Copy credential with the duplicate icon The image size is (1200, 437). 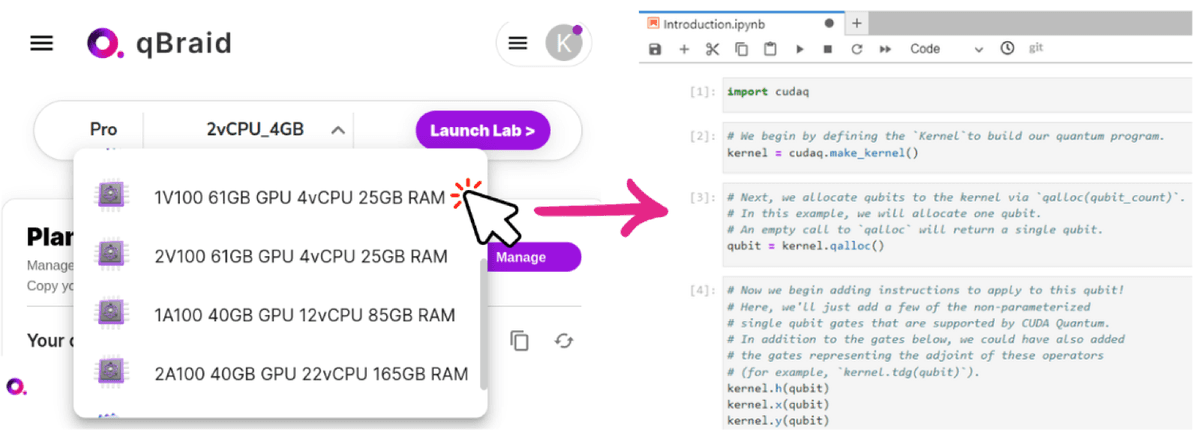tap(520, 340)
